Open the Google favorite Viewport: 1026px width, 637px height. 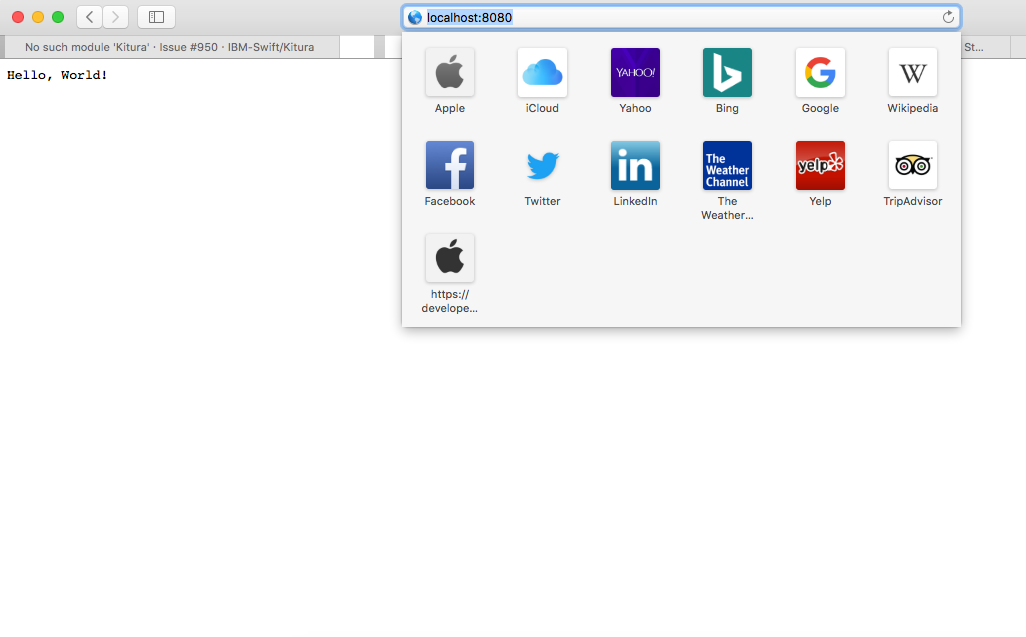click(820, 72)
